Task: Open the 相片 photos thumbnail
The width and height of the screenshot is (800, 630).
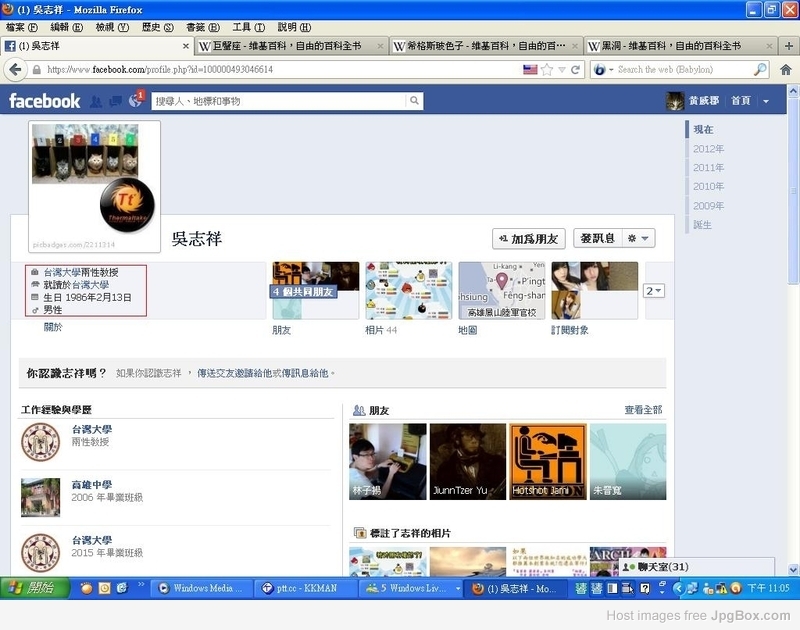Action: (x=408, y=290)
